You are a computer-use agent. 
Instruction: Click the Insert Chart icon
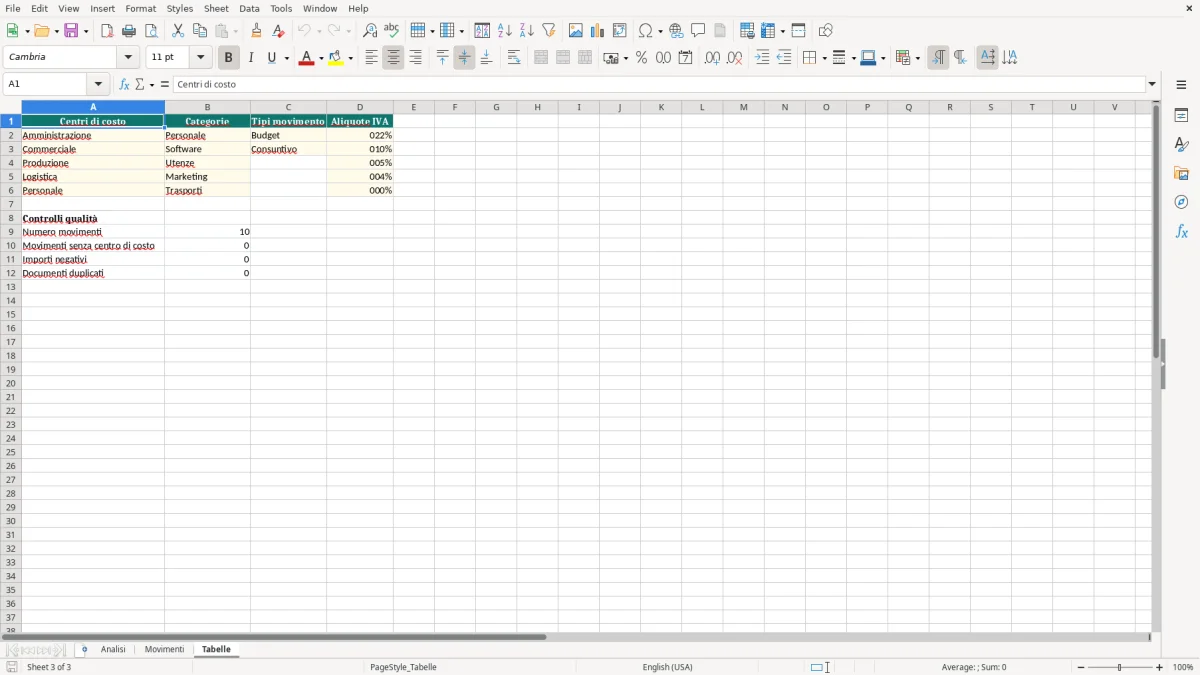click(x=598, y=31)
